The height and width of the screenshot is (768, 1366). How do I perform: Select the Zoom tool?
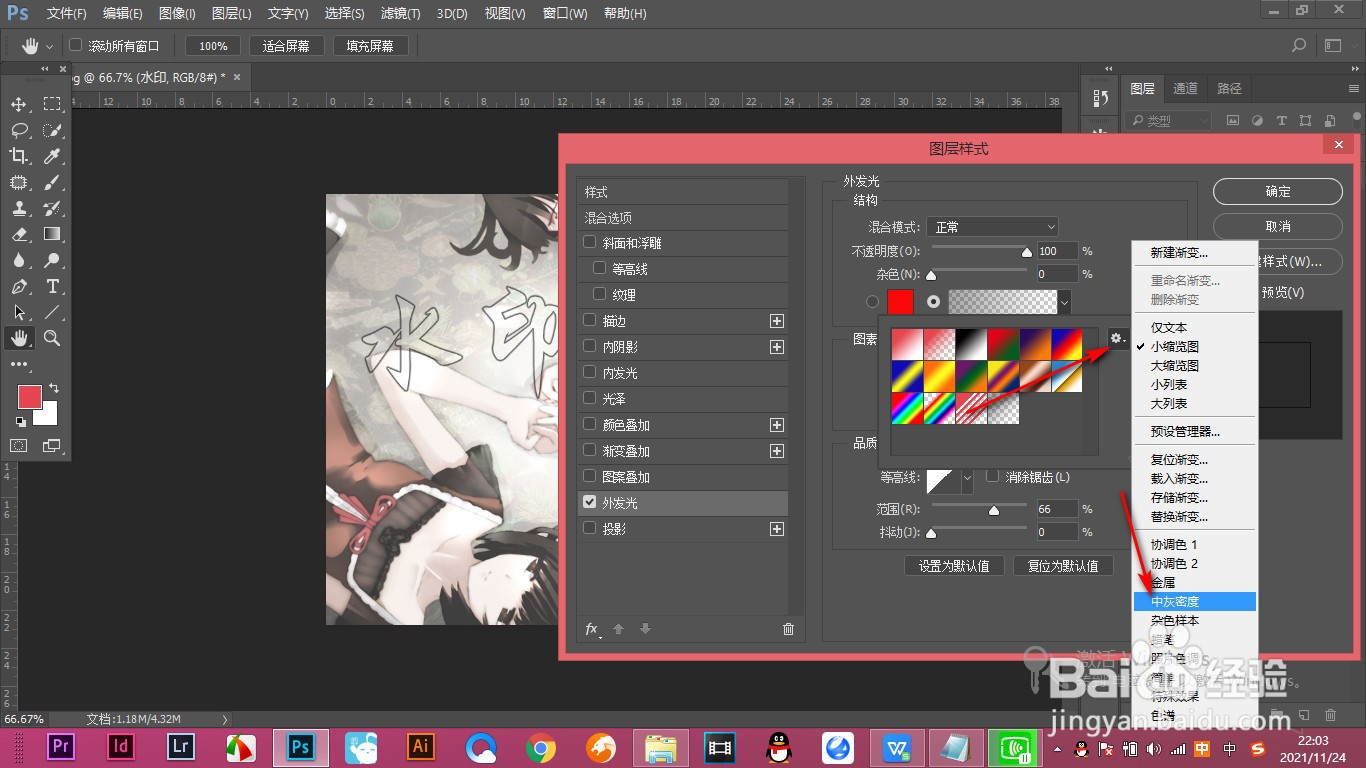[52, 338]
